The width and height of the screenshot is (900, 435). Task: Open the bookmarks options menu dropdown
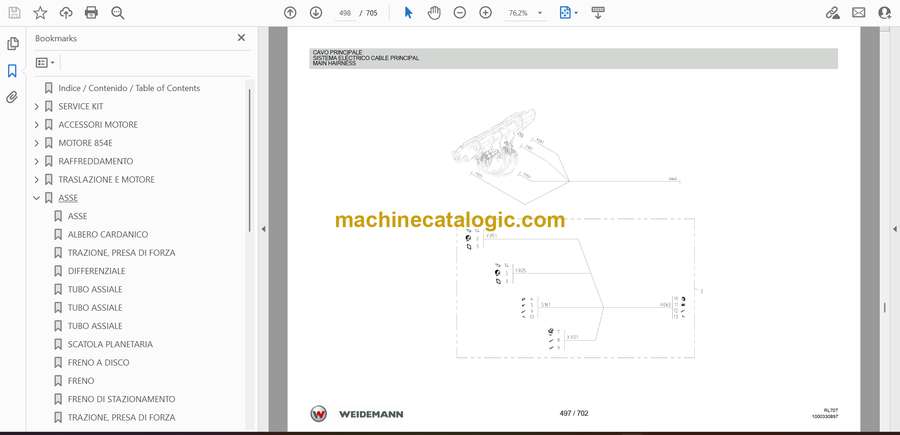[x=45, y=63]
